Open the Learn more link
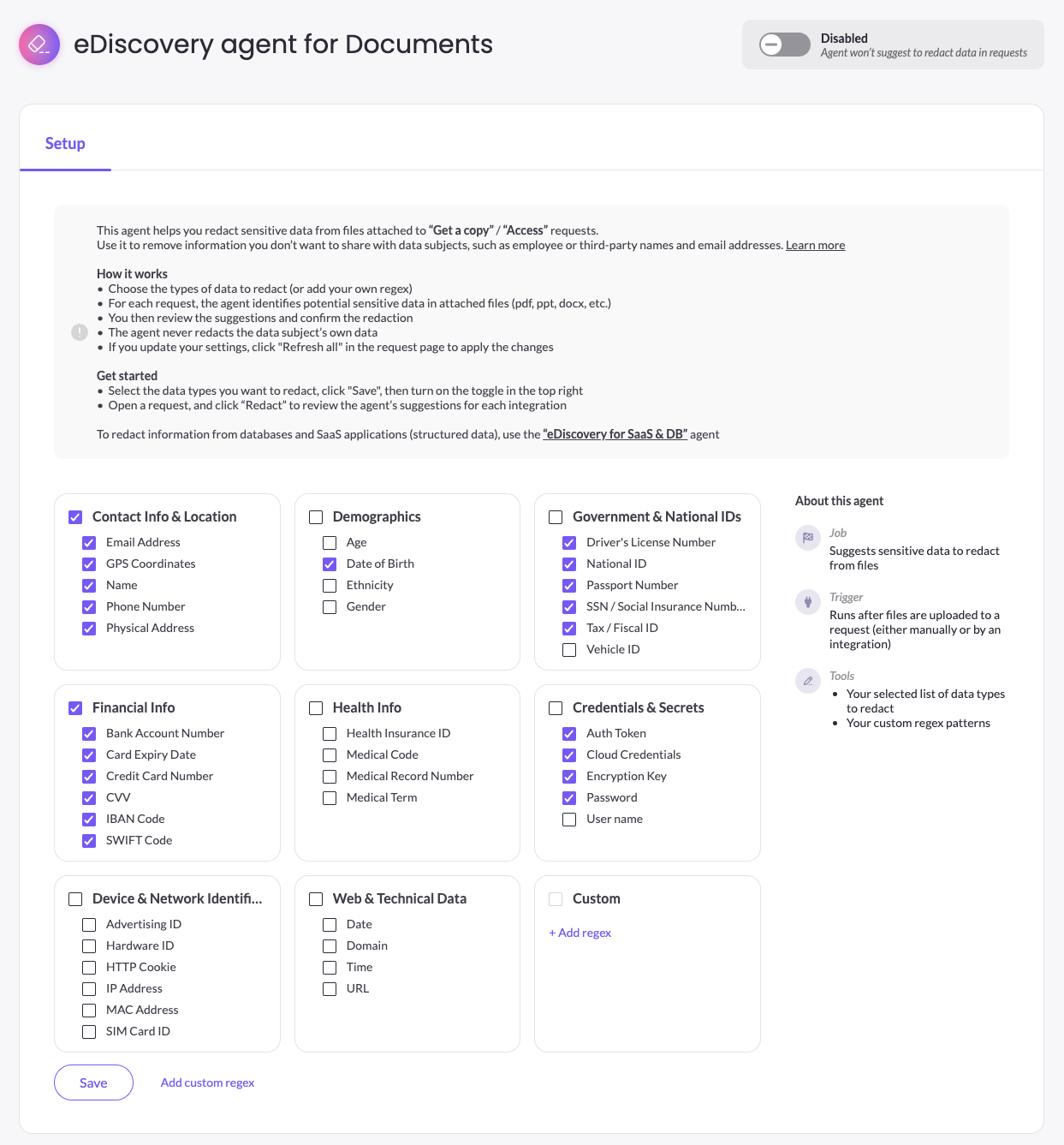 pos(815,245)
